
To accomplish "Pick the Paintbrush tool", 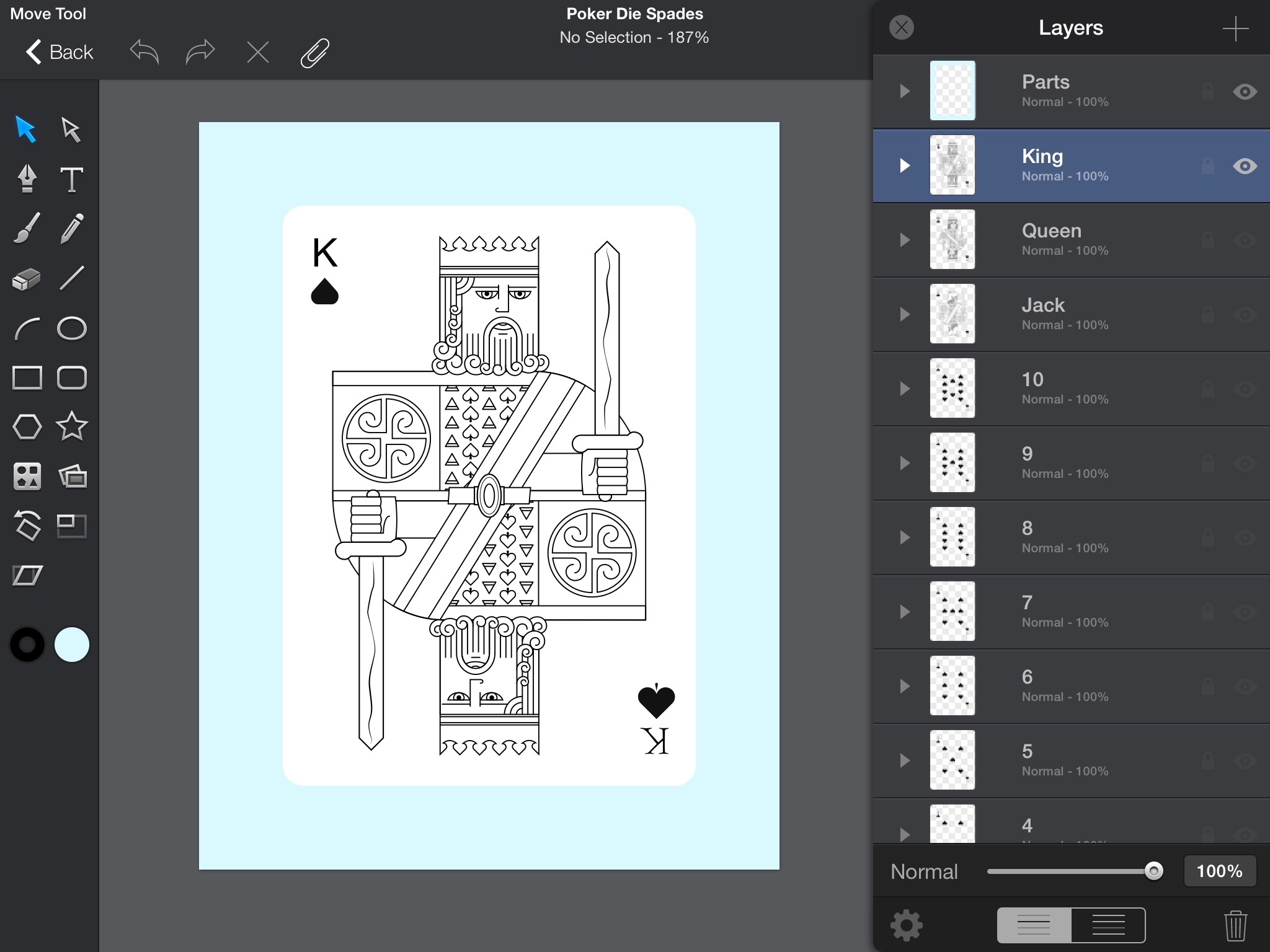I will tap(27, 228).
